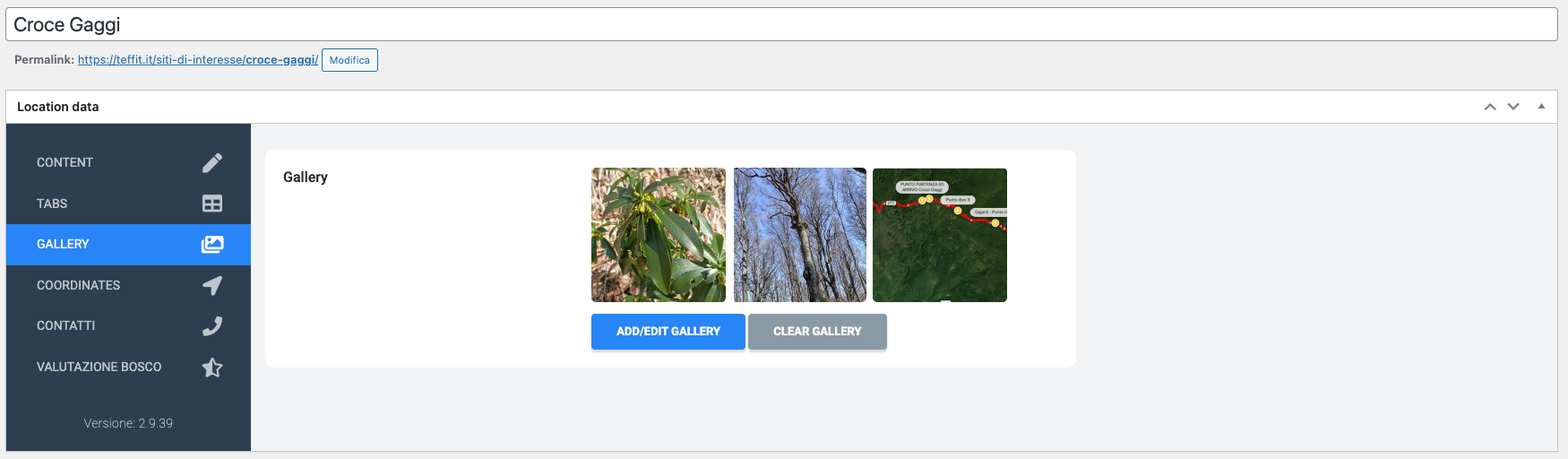This screenshot has height=459, width=1568.
Task: Click the pencil icon next to Content
Action: tap(212, 162)
